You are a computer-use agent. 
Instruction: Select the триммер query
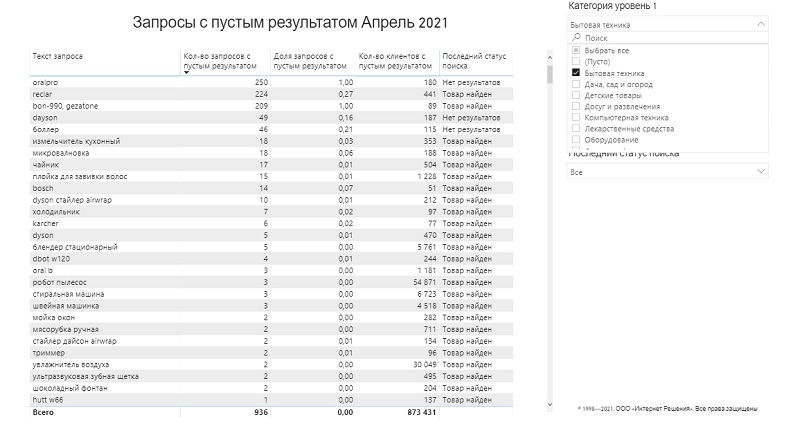[49, 352]
